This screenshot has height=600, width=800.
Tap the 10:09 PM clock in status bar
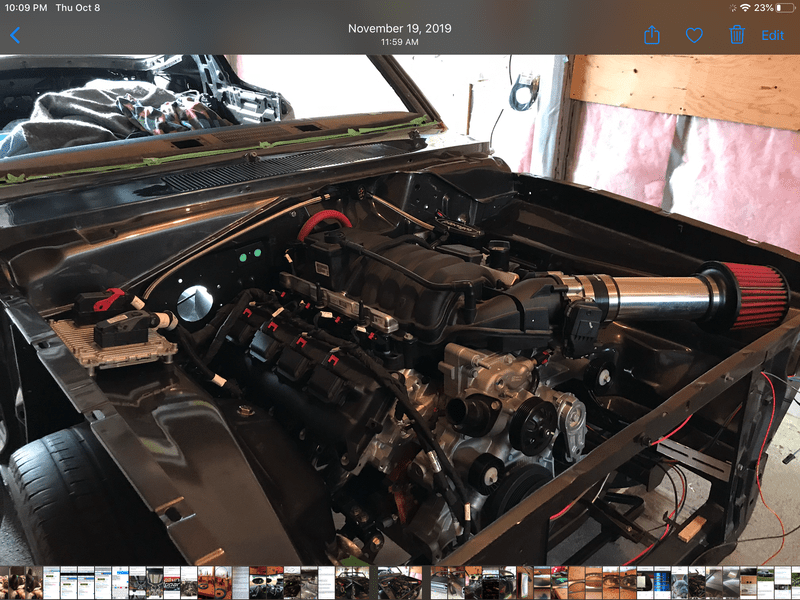click(x=25, y=8)
